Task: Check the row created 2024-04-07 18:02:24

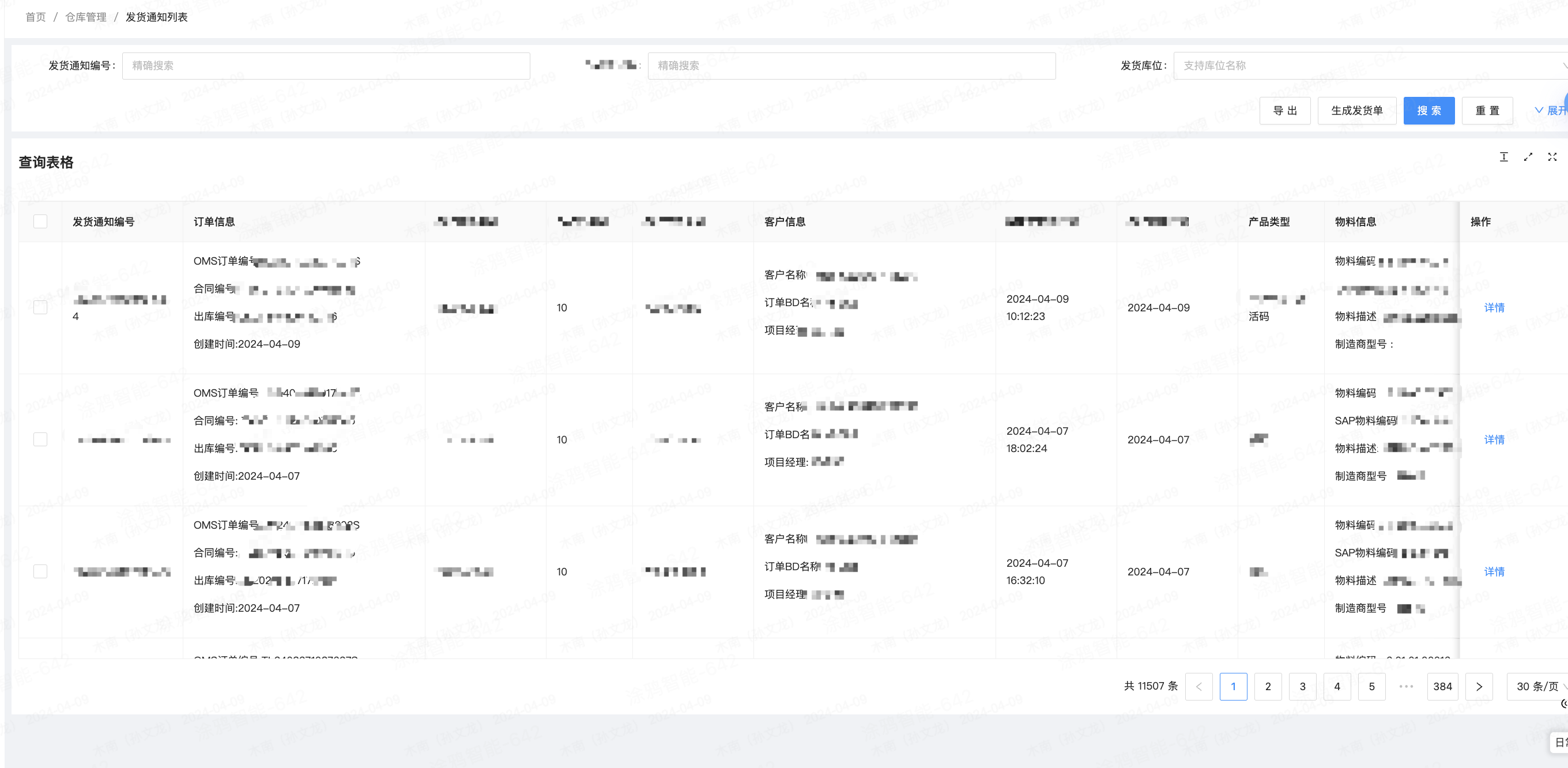Action: click(x=40, y=440)
